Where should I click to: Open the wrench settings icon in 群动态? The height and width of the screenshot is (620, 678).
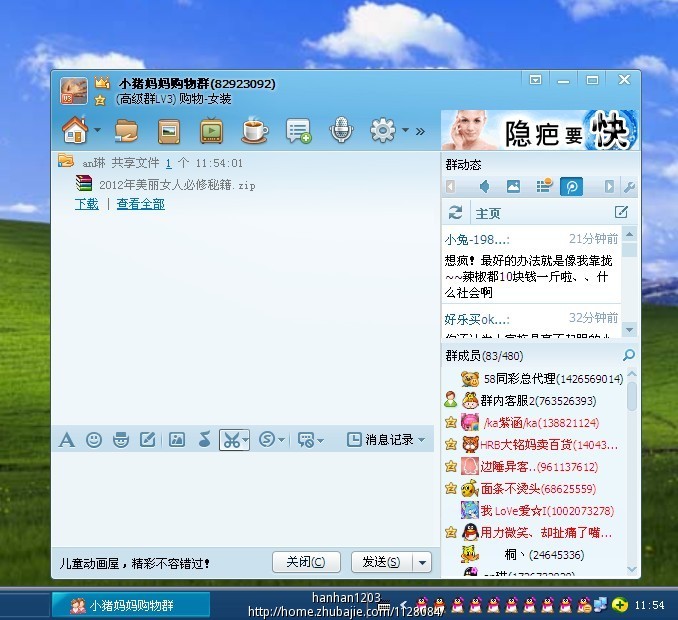click(x=629, y=187)
